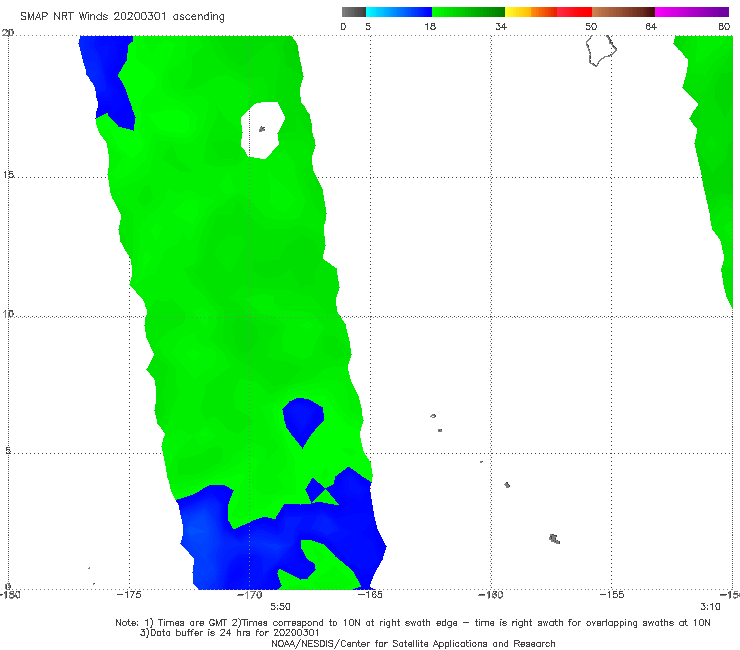This screenshot has height=650, width=740.
Task: Click the longitude label '-155'
Action: [612, 595]
